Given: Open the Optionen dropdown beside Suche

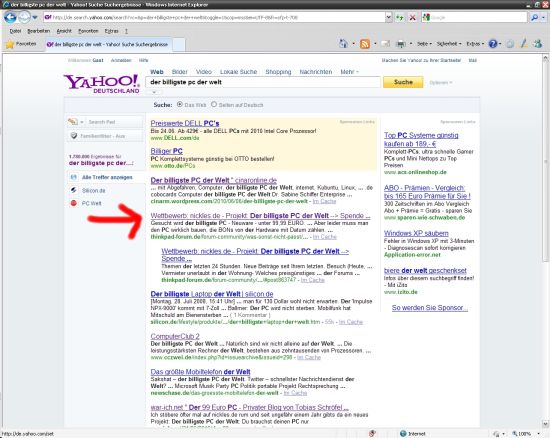Looking at the screenshot, I should tap(441, 83).
